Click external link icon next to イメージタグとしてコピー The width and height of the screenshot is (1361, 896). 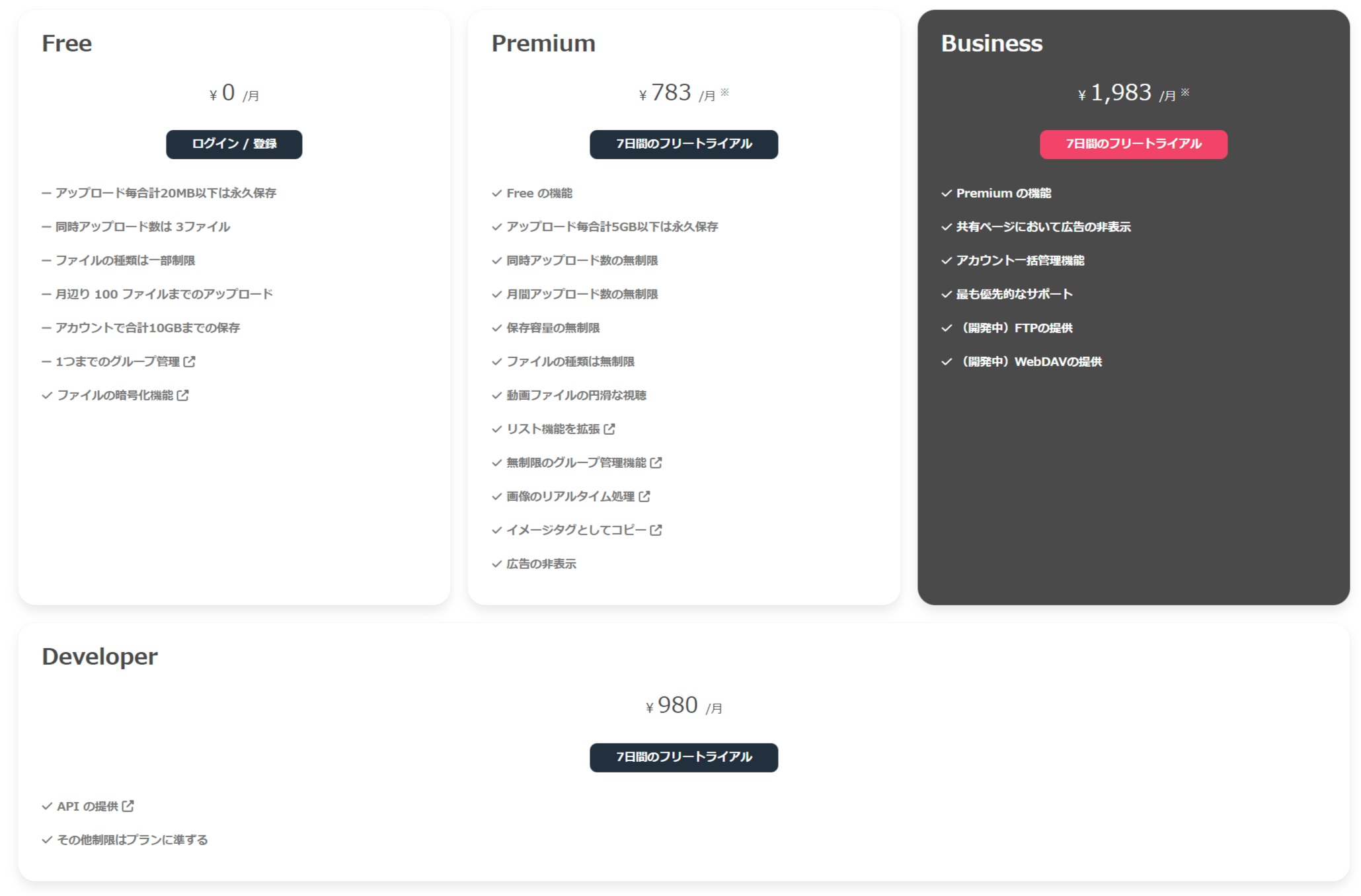[x=656, y=530]
